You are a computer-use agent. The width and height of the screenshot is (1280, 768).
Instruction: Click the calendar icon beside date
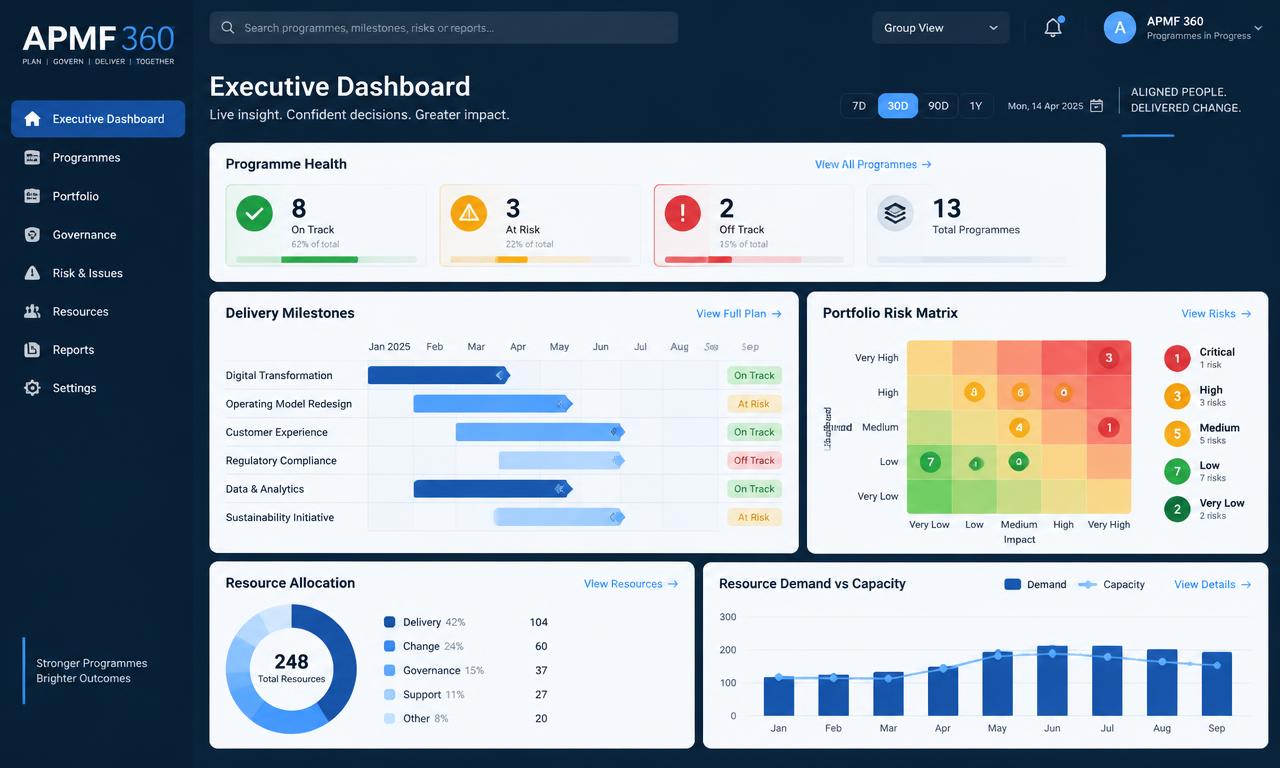1096,106
